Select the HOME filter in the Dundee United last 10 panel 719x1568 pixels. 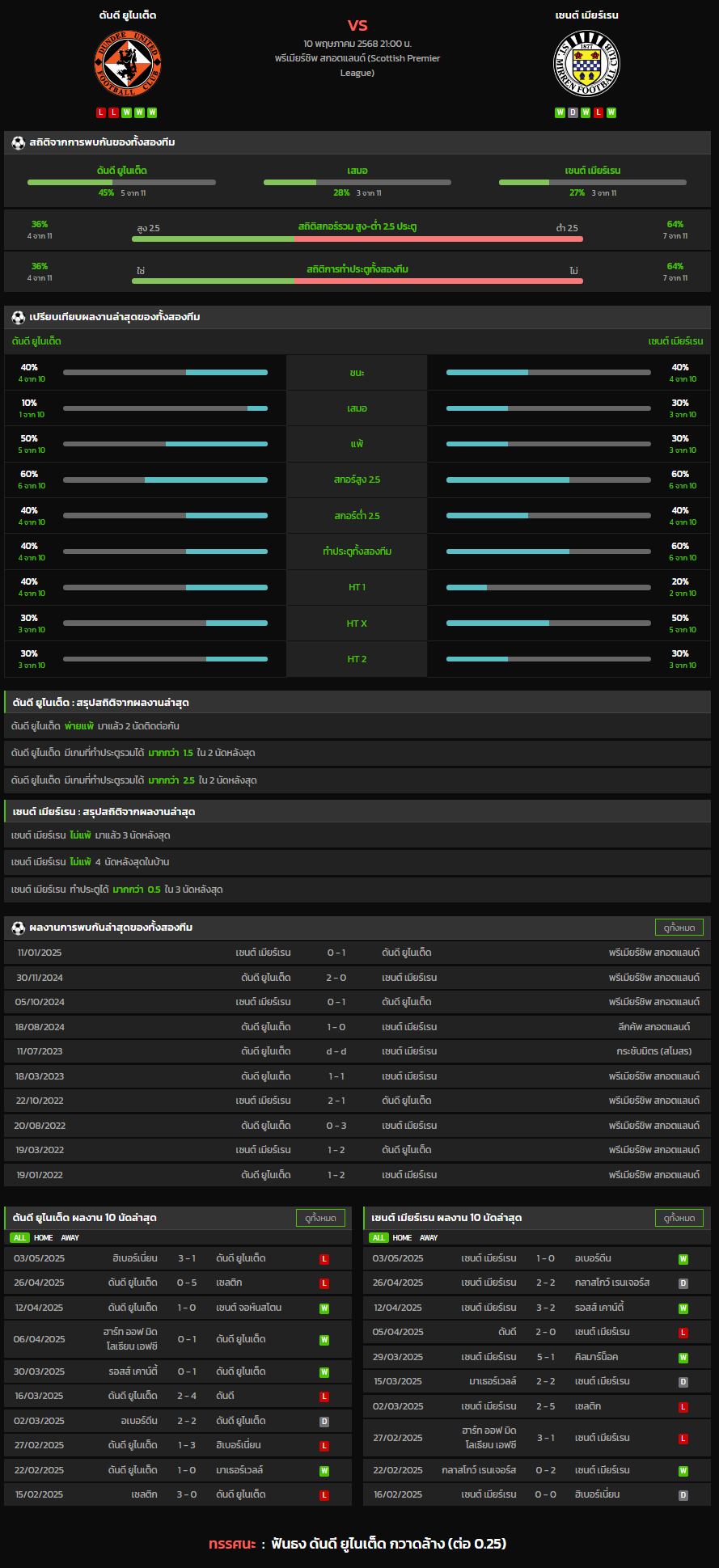(x=43, y=1237)
